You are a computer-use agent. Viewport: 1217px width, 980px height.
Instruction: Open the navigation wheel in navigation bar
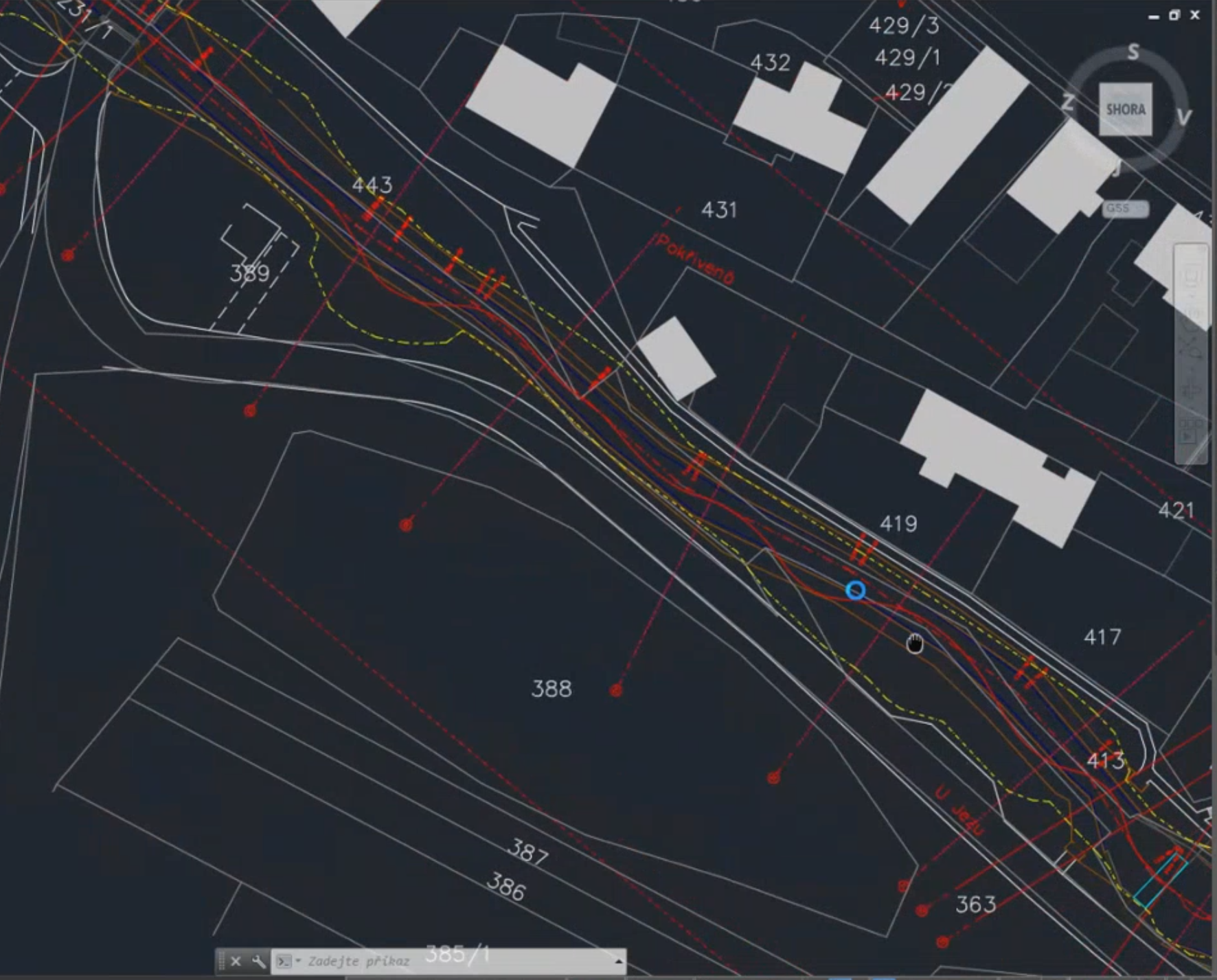click(x=1192, y=276)
